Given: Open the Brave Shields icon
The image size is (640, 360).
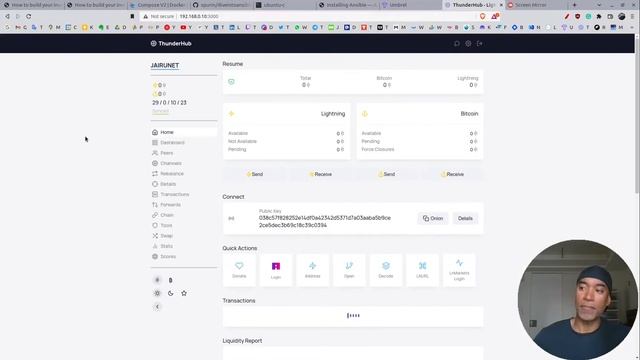Looking at the screenshot, I should tap(482, 16).
